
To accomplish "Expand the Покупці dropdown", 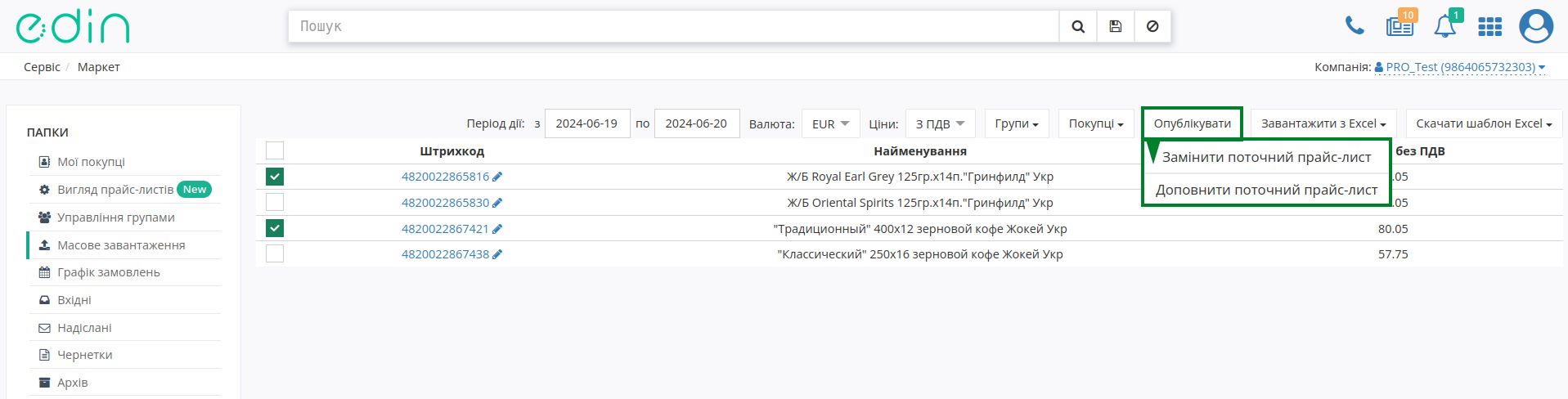I will point(1096,123).
